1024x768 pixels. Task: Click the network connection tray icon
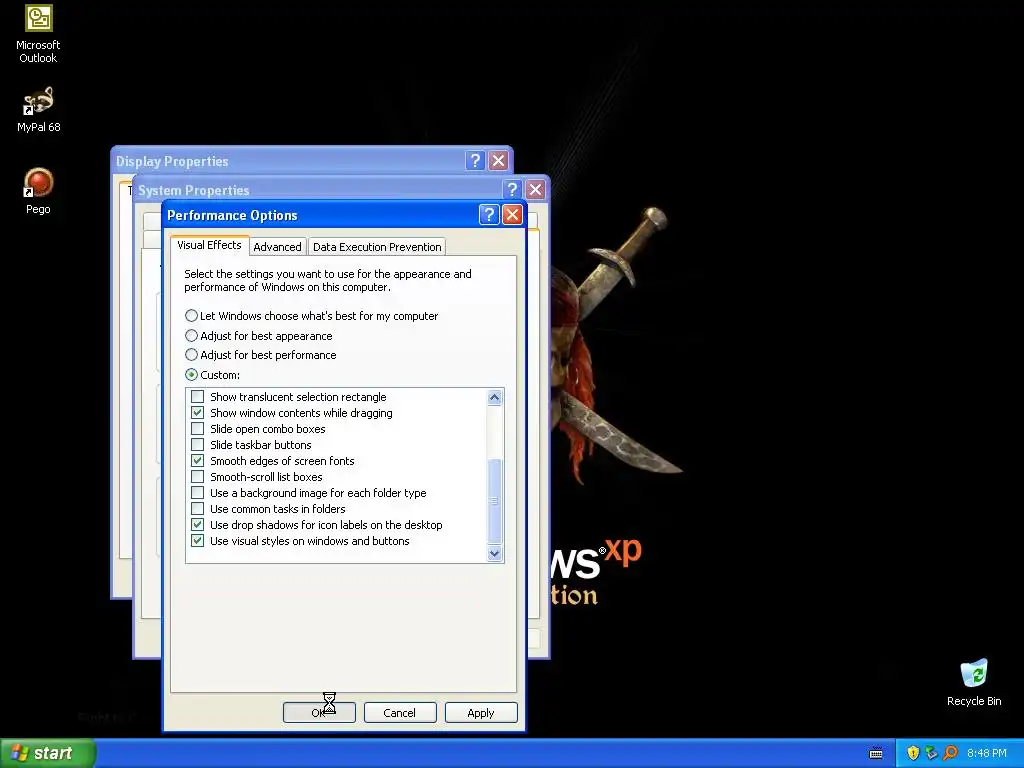point(931,753)
